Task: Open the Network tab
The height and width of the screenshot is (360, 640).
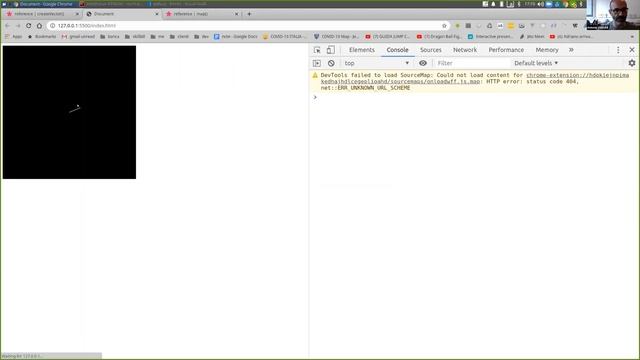Action: click(x=464, y=50)
